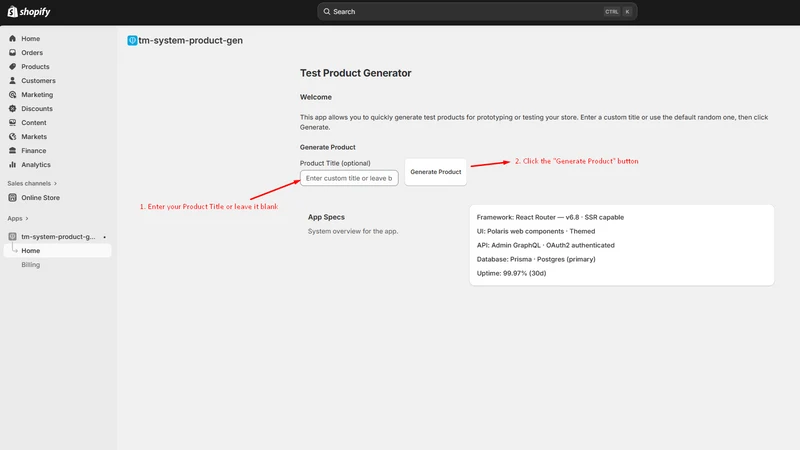800x450 pixels.
Task: Select the app's Home sub-item
Action: [x=57, y=251]
